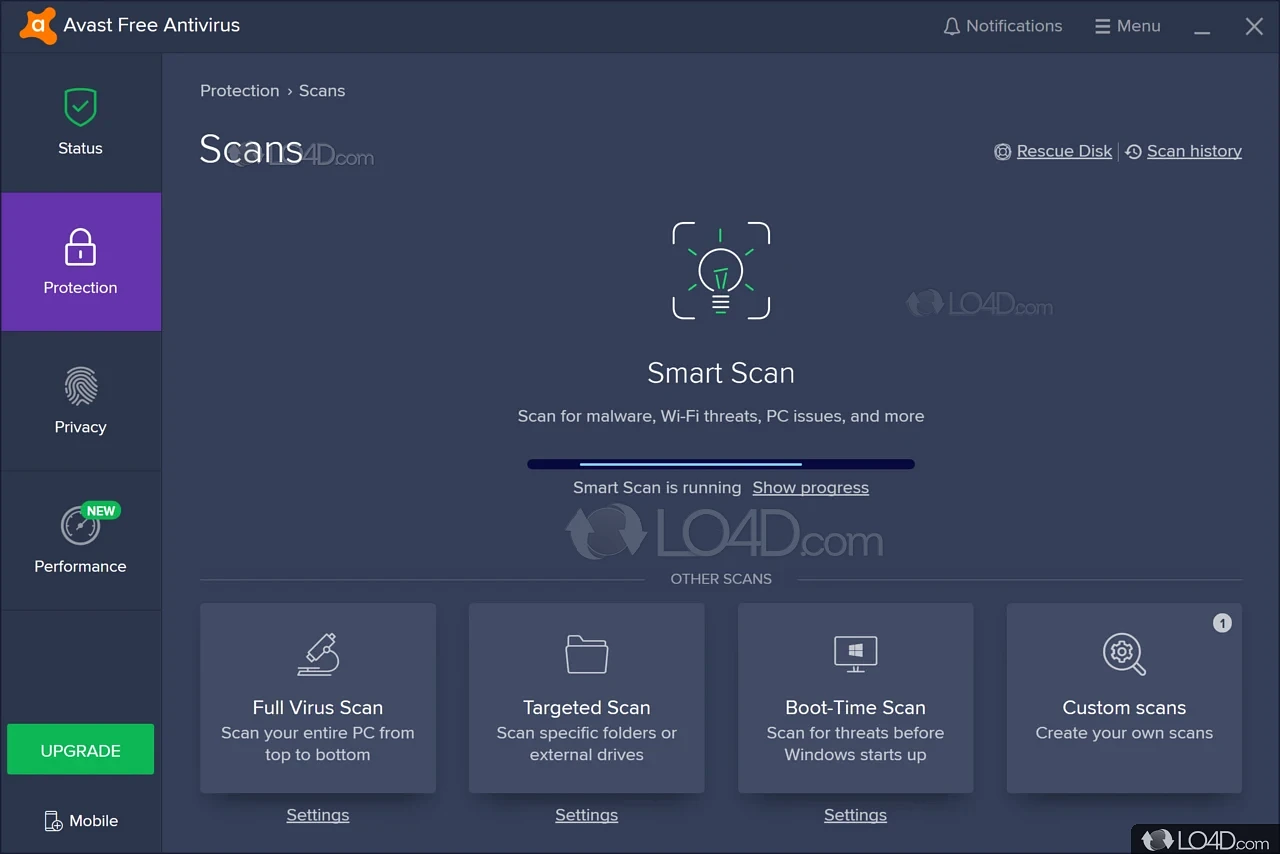This screenshot has height=854, width=1280.
Task: Open the Mobile link in the sidebar
Action: 81,821
